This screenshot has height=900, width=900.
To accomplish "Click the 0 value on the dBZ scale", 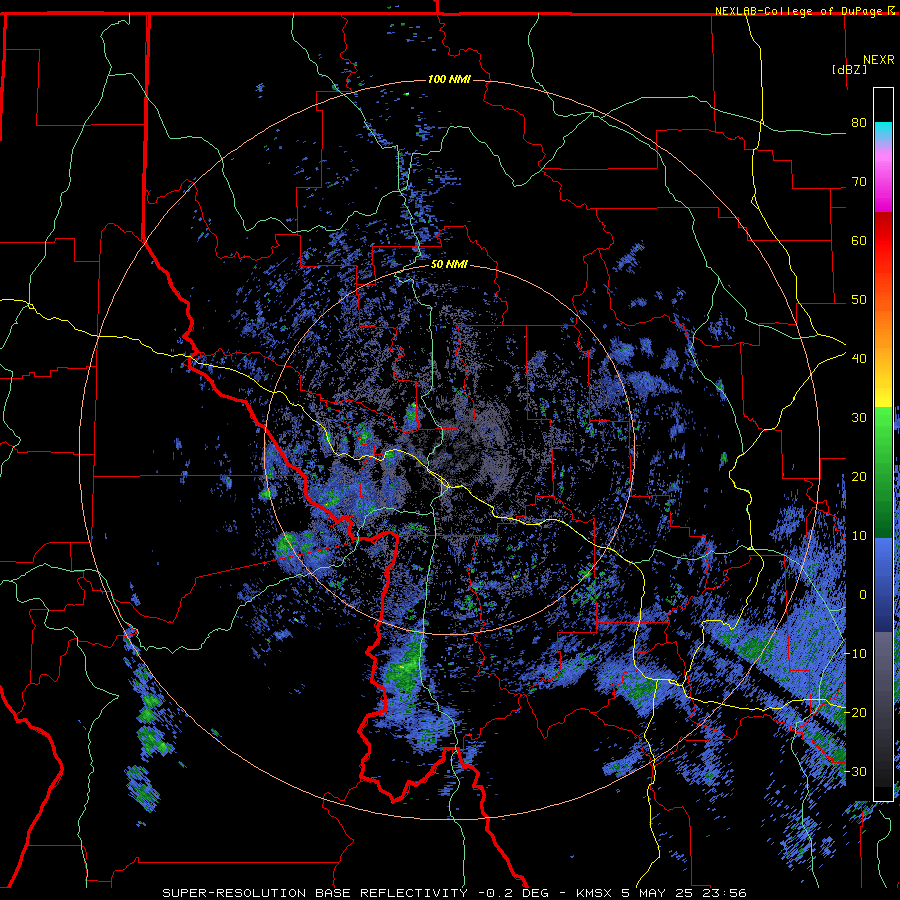I will 863,595.
